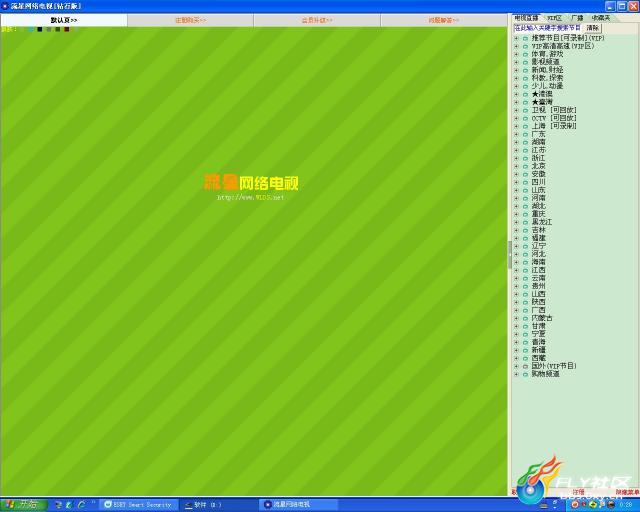Expand the 少儿.动漫 category
This screenshot has width=640, height=512.
516,86
